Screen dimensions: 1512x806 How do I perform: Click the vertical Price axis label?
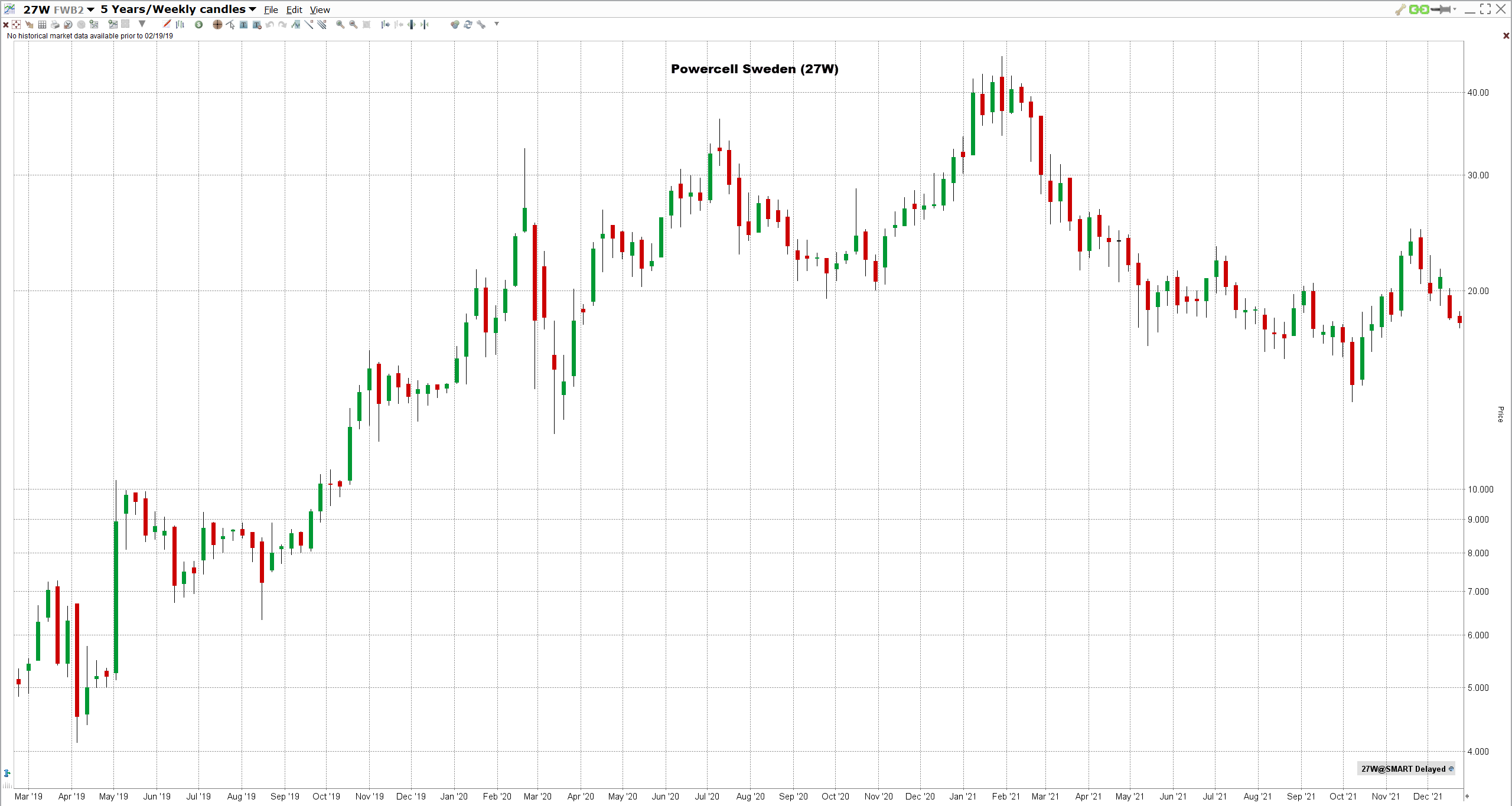click(x=1500, y=415)
